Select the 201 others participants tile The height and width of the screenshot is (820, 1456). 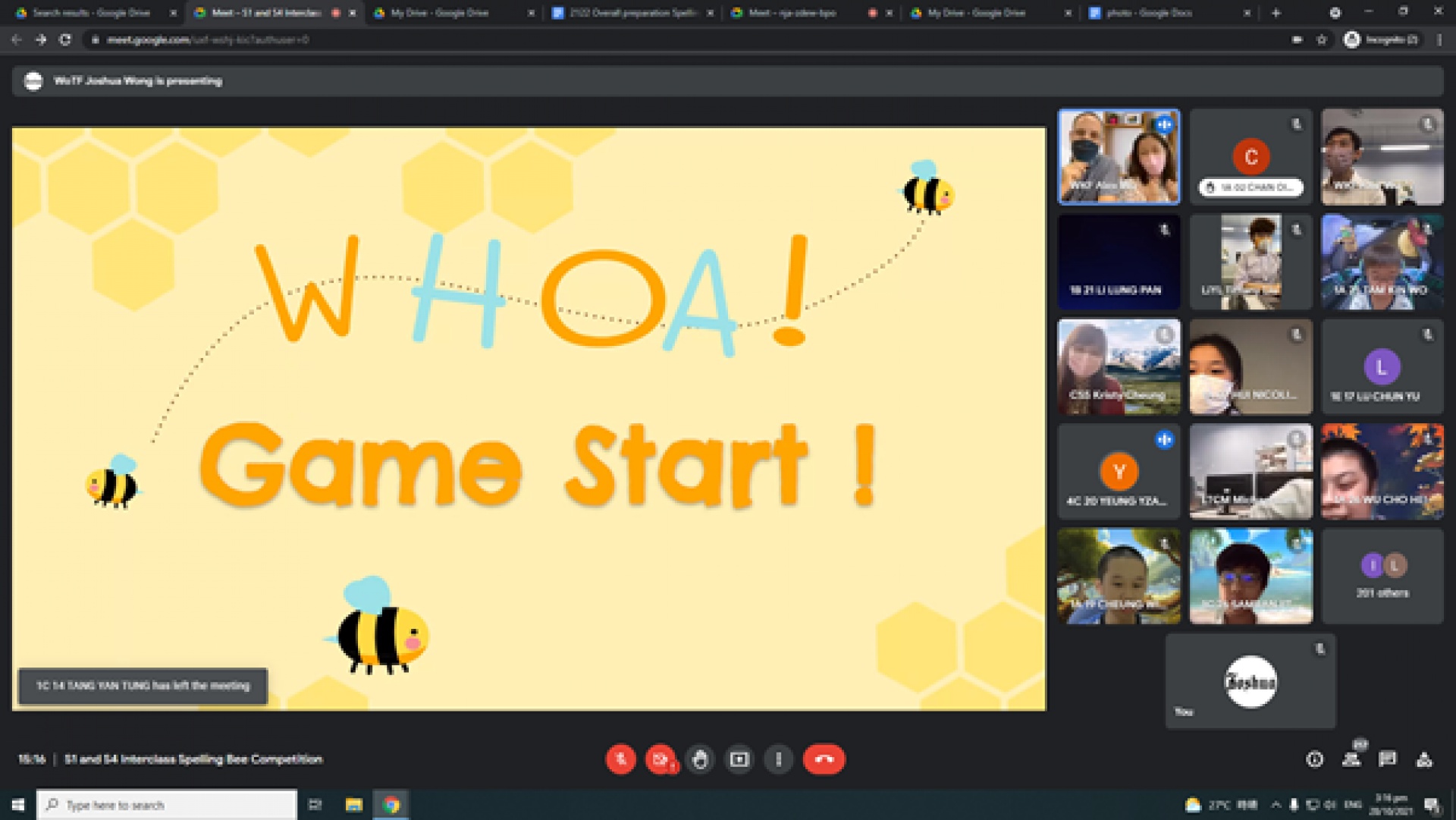1382,577
